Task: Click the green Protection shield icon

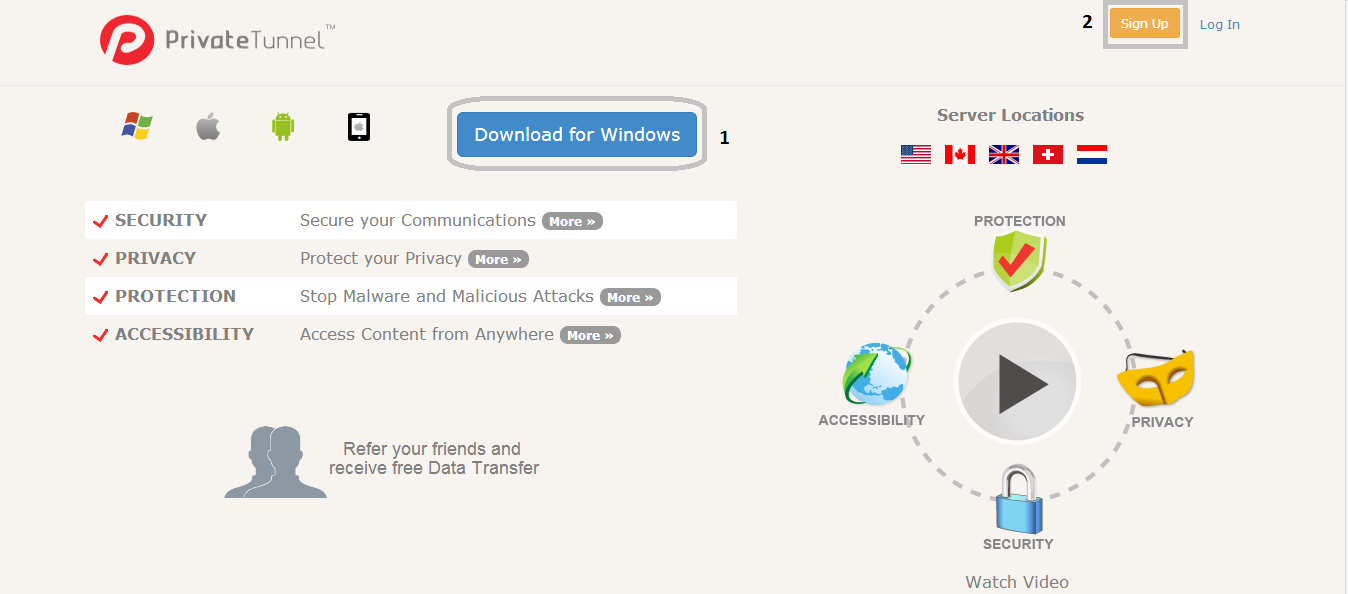Action: [1019, 261]
